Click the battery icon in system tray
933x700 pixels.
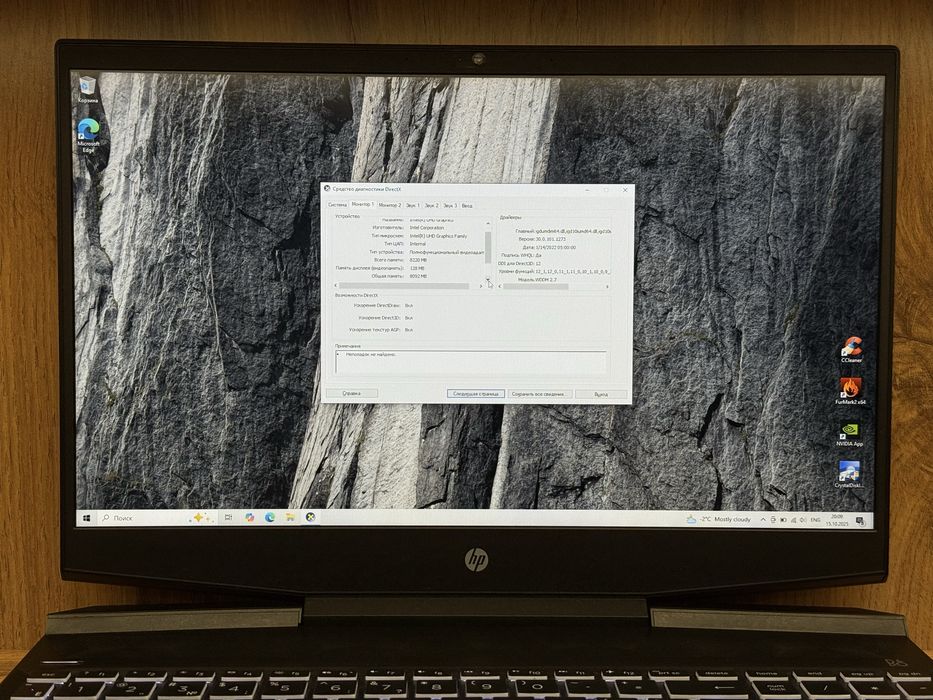pos(783,520)
